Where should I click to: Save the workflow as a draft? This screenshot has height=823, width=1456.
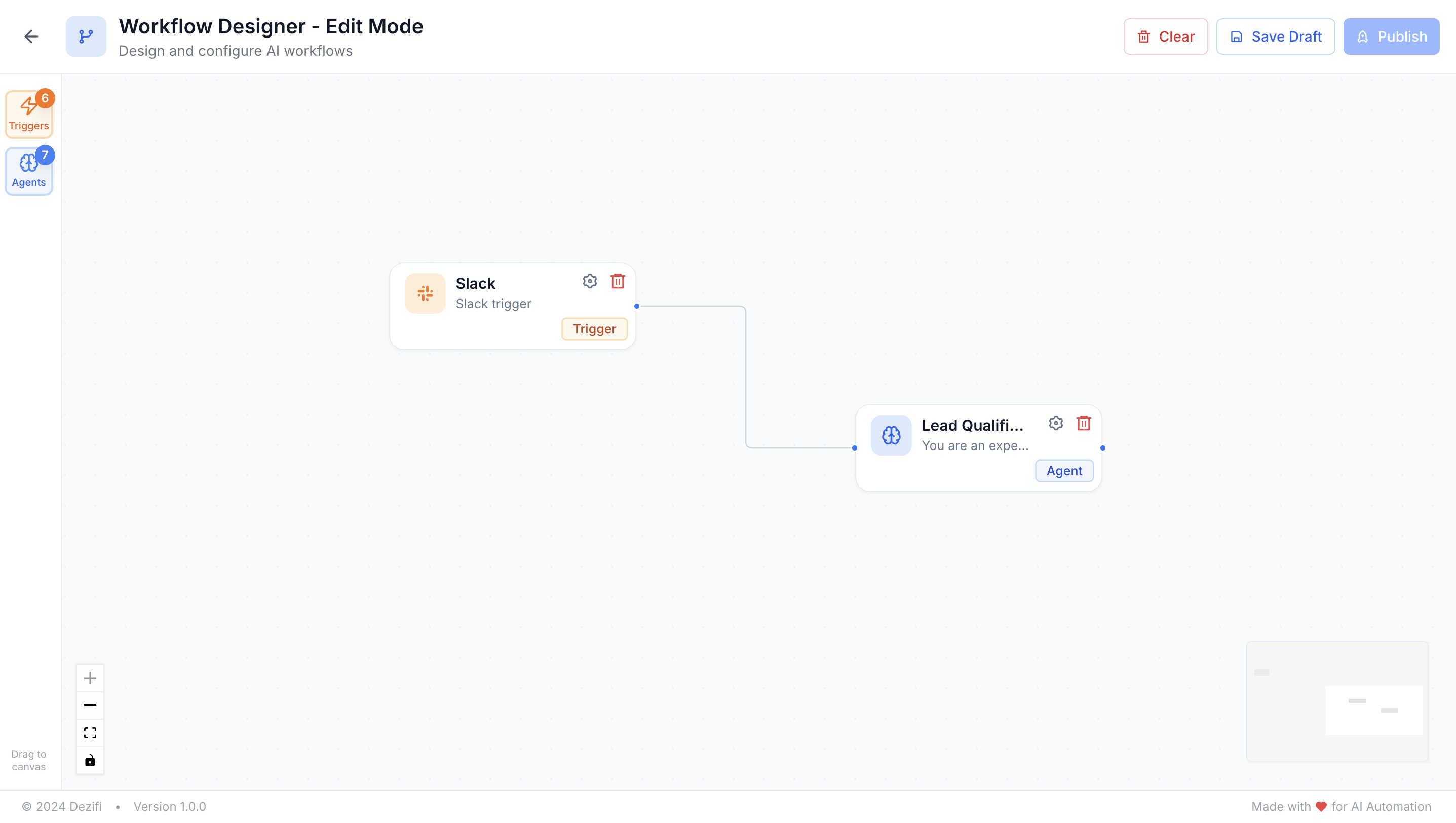coord(1275,36)
